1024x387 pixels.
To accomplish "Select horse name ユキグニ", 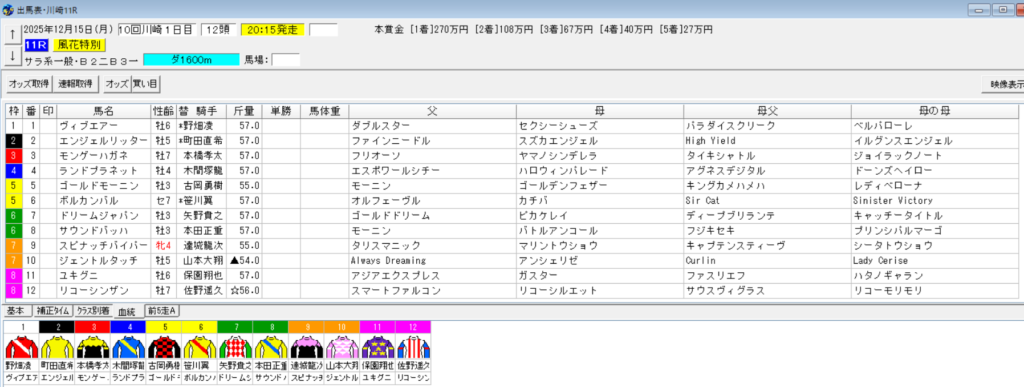I will [x=80, y=275].
